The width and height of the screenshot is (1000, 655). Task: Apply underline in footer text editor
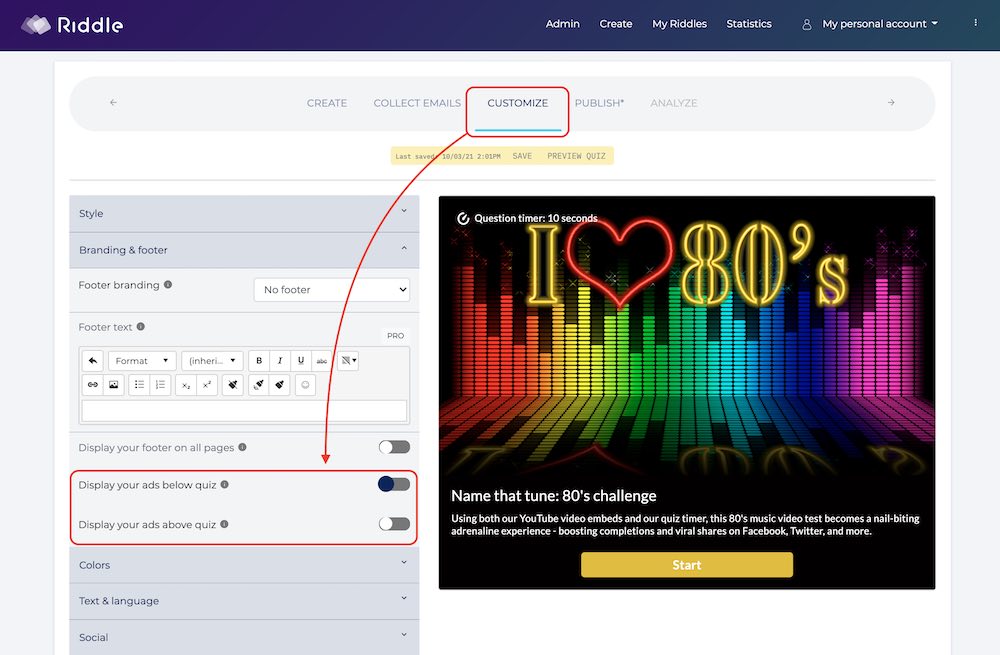pyautogui.click(x=301, y=361)
